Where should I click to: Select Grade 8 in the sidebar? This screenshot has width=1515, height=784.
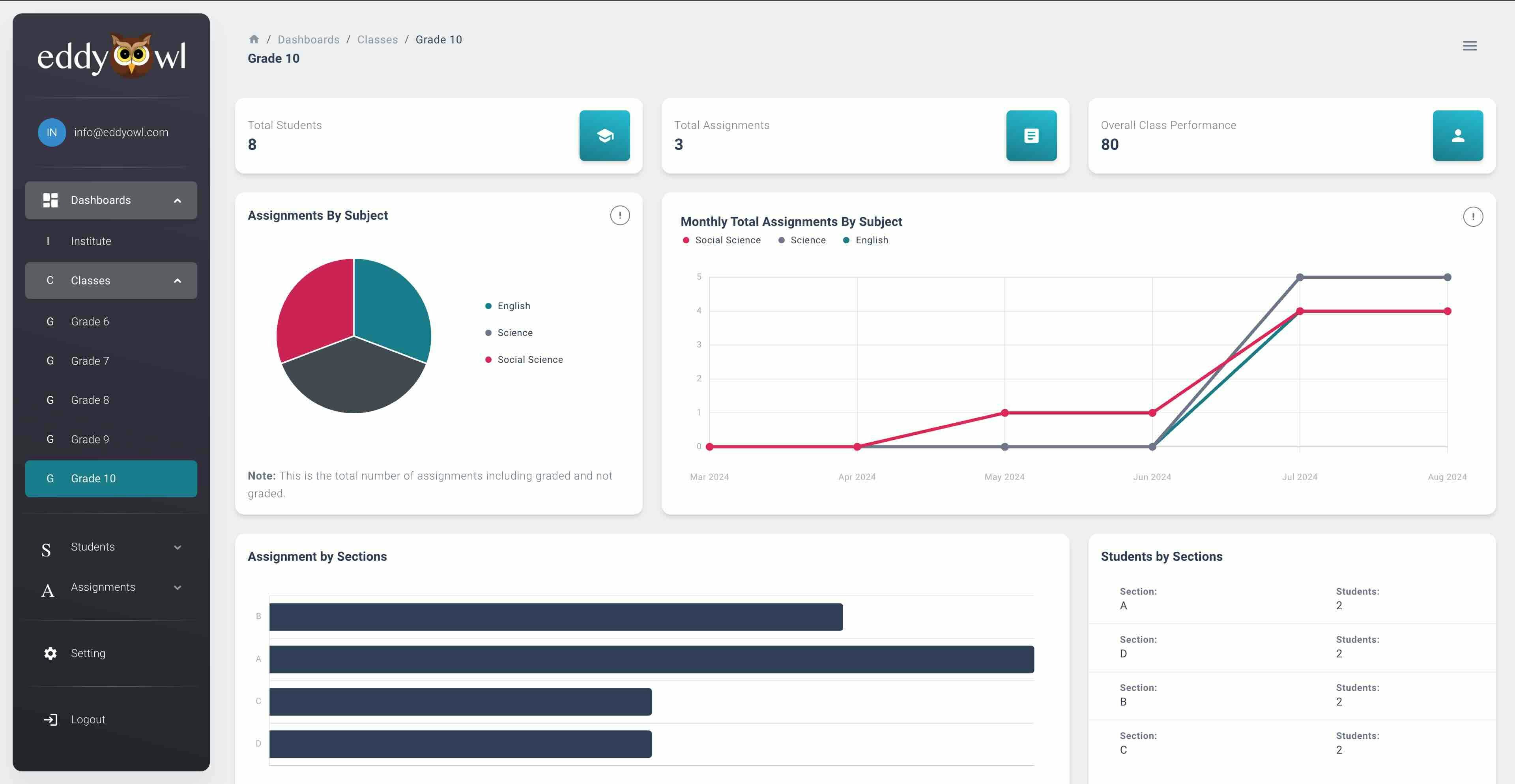90,400
